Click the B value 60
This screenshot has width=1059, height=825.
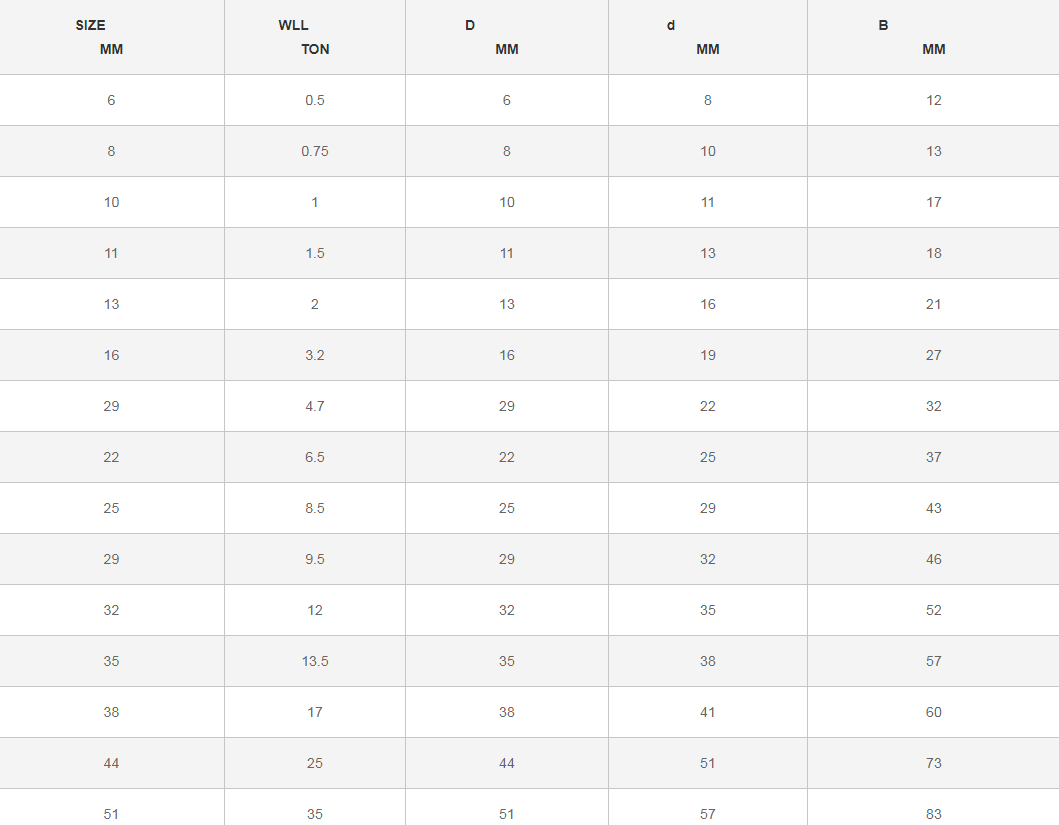(x=933, y=712)
